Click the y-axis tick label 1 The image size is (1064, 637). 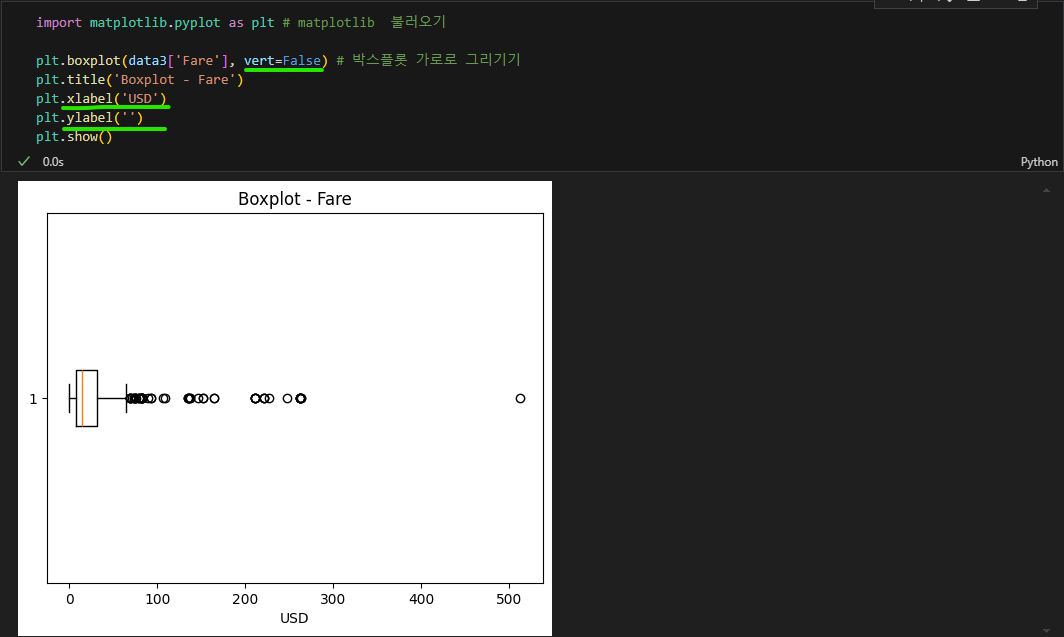[x=33, y=399]
